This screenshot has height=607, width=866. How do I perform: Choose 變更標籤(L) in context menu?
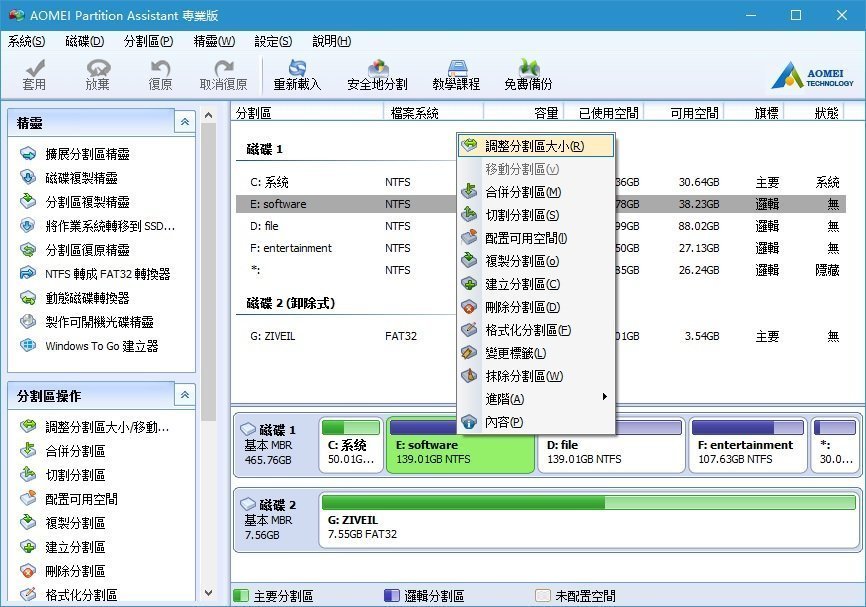pos(536,353)
